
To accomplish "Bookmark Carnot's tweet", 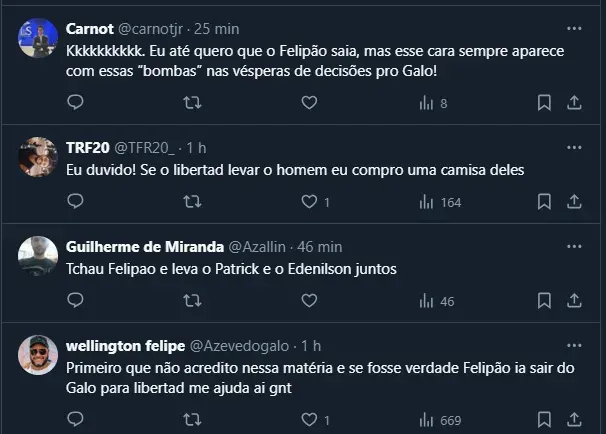I will (544, 102).
